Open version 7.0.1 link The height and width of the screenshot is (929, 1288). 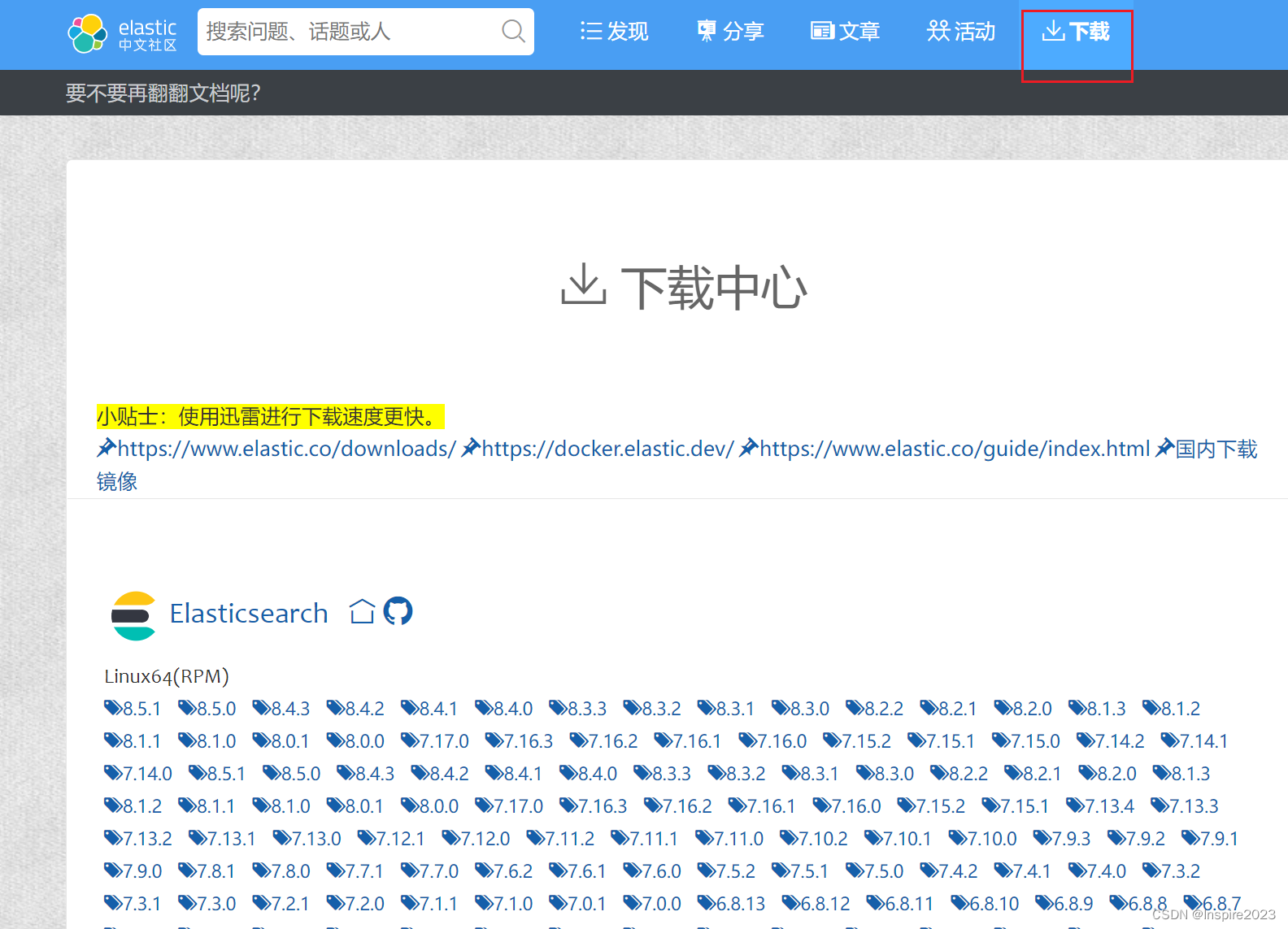point(578,904)
